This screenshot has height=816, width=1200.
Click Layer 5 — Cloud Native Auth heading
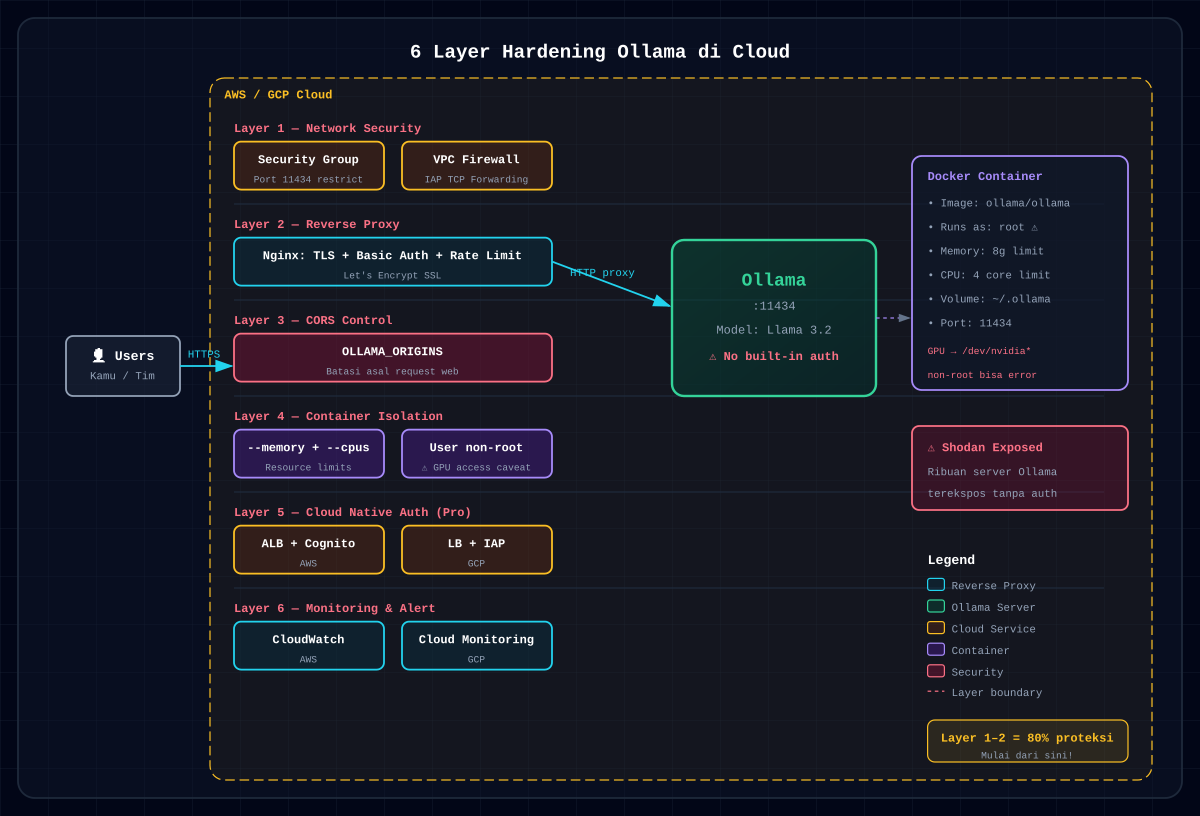point(353,513)
